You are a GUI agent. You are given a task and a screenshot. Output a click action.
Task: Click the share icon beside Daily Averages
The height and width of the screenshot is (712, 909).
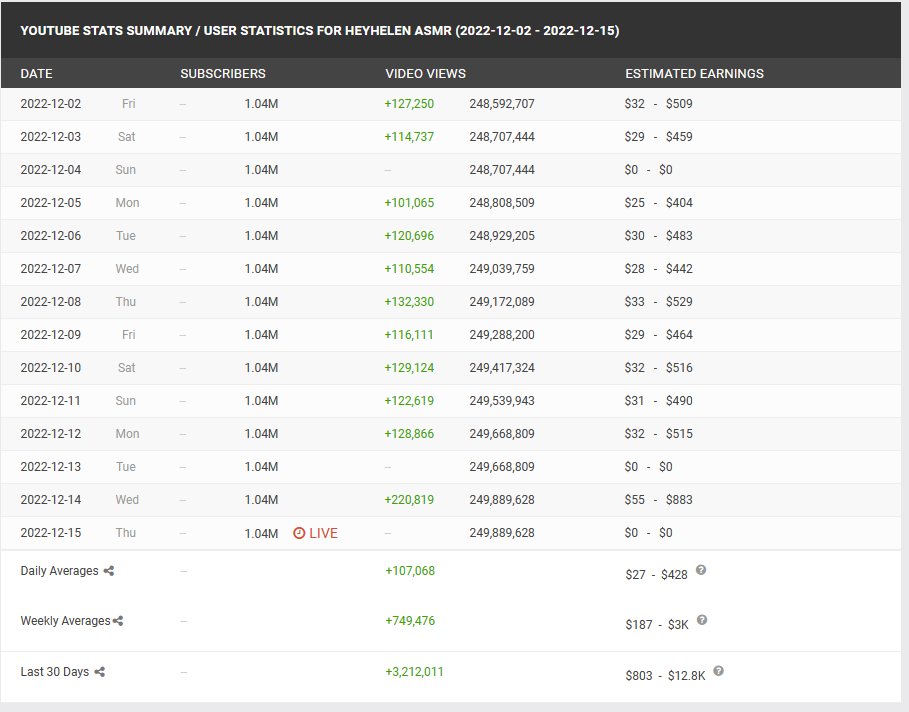pyautogui.click(x=108, y=571)
